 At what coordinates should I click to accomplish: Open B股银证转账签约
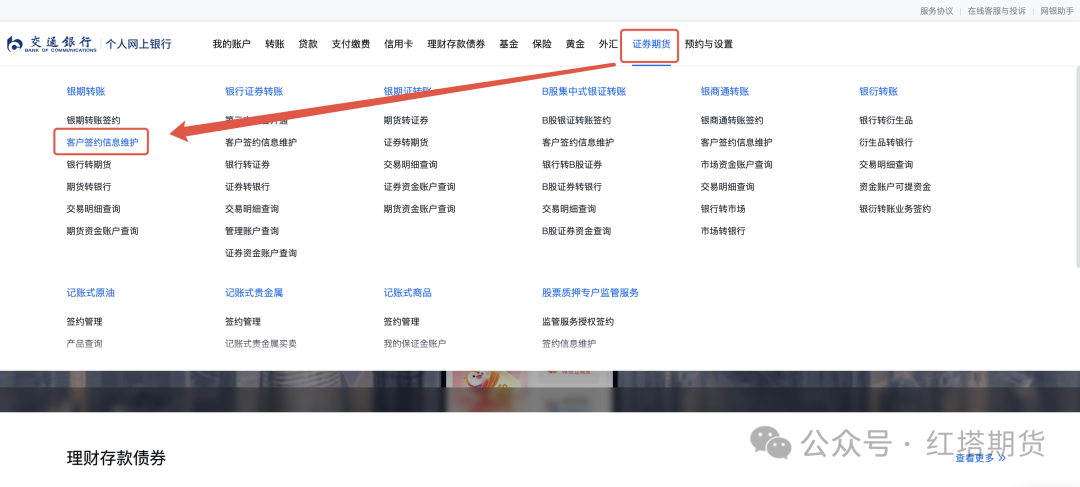577,121
